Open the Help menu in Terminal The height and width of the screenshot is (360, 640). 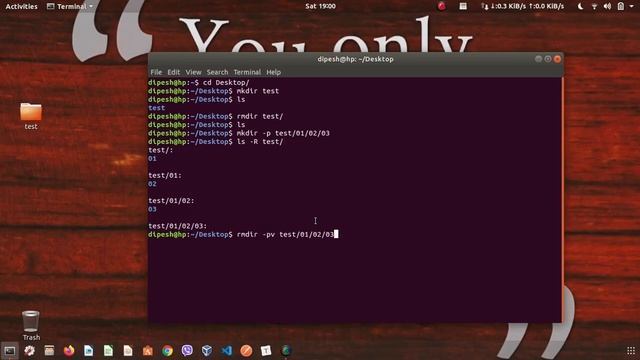tap(273, 72)
